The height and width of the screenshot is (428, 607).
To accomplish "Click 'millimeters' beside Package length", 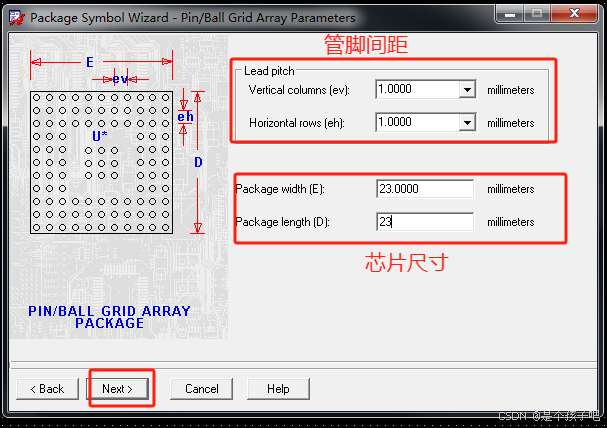I will (511, 222).
